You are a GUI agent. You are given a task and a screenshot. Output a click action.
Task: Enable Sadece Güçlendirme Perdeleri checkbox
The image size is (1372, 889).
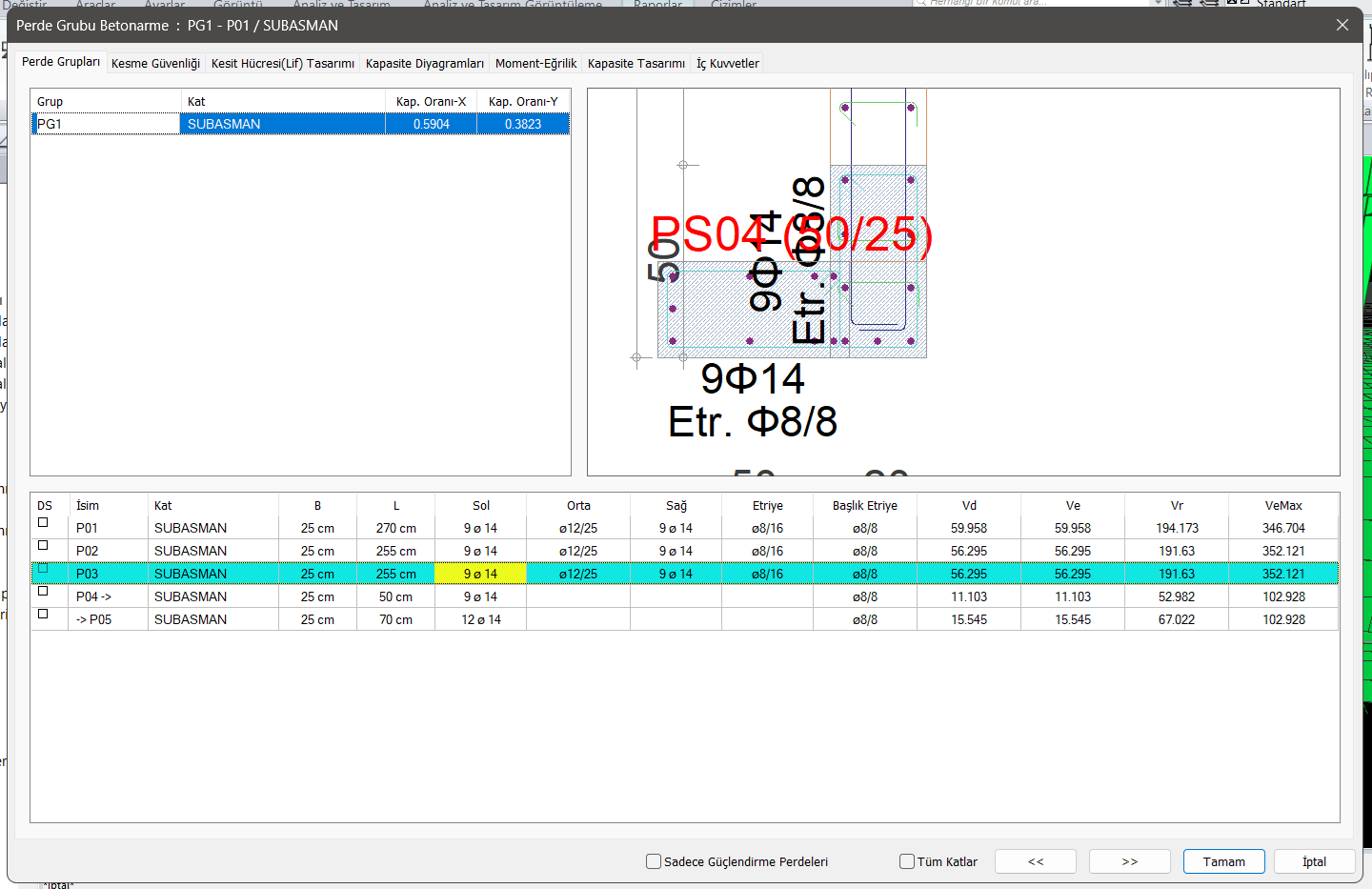tap(654, 861)
